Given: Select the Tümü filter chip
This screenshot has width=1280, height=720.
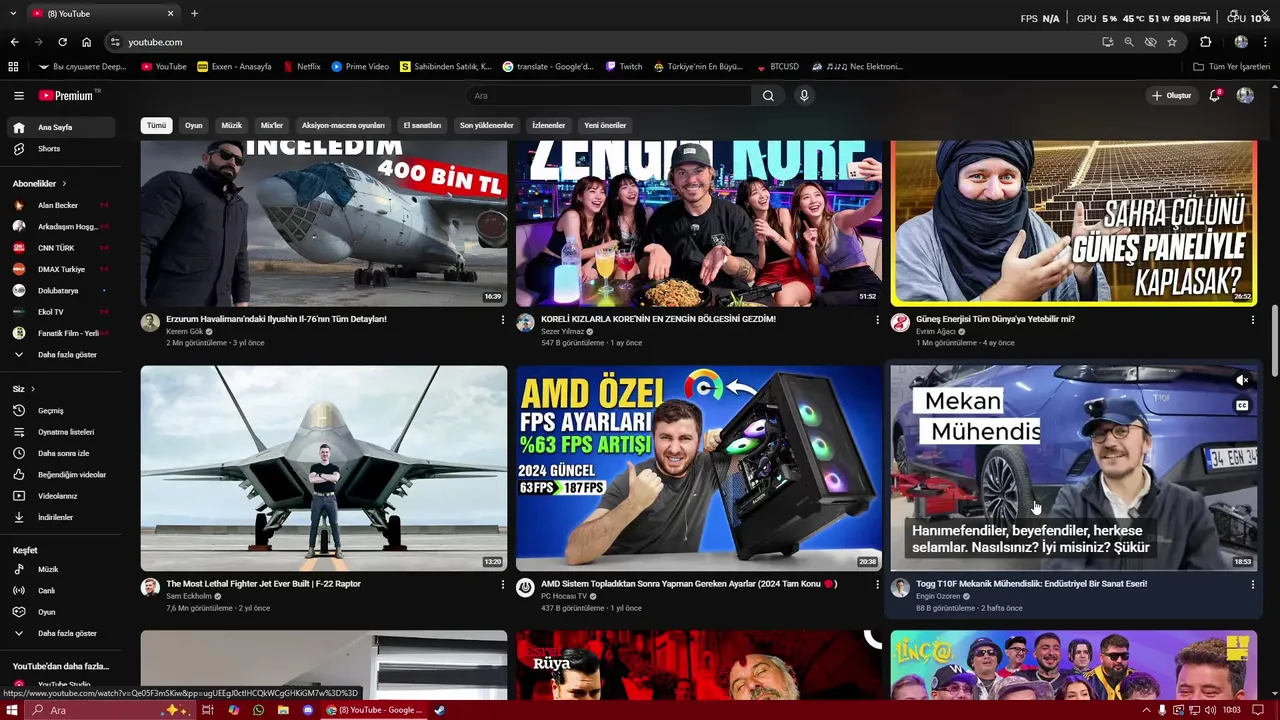Looking at the screenshot, I should click(x=157, y=125).
